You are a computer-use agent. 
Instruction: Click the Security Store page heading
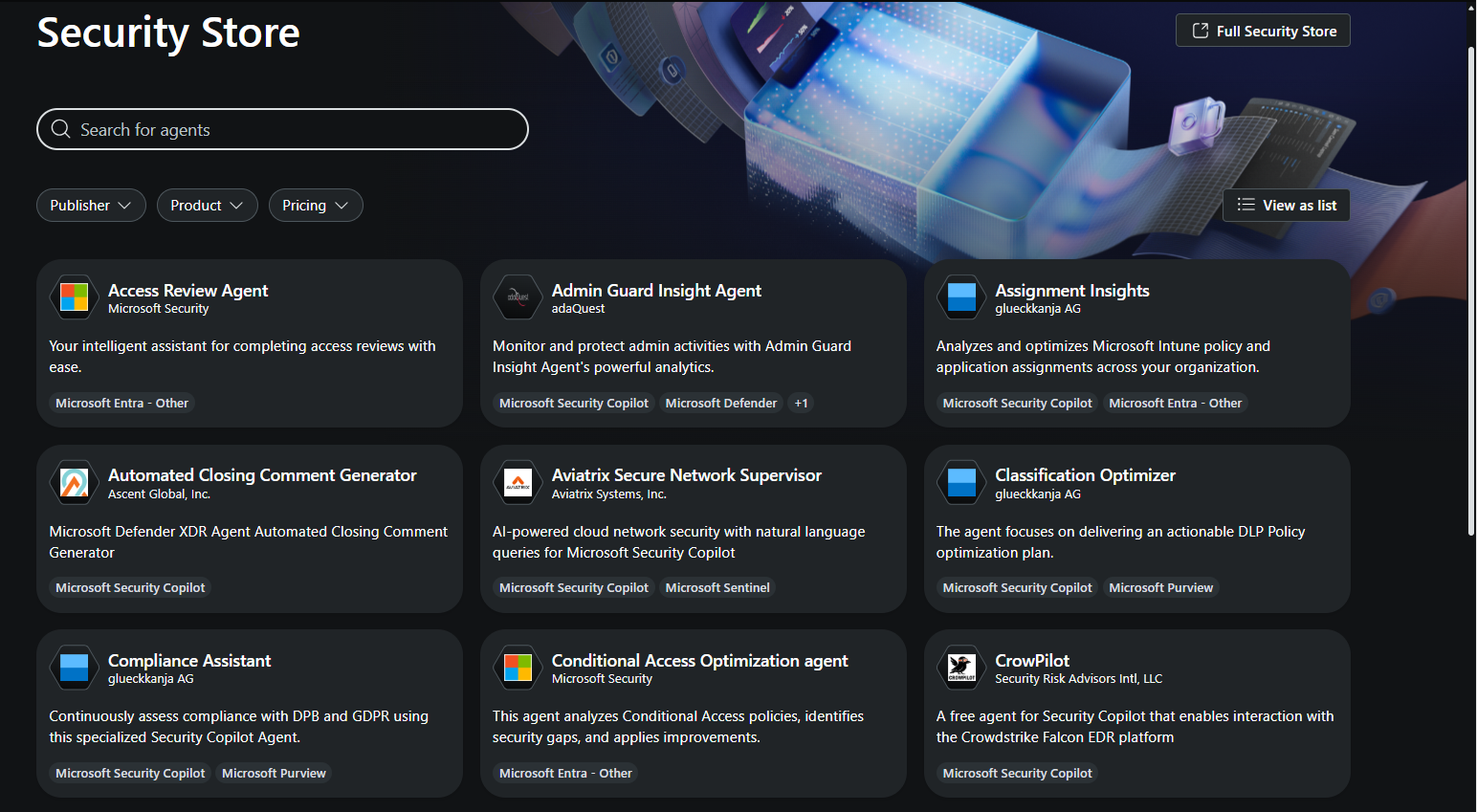coord(168,33)
